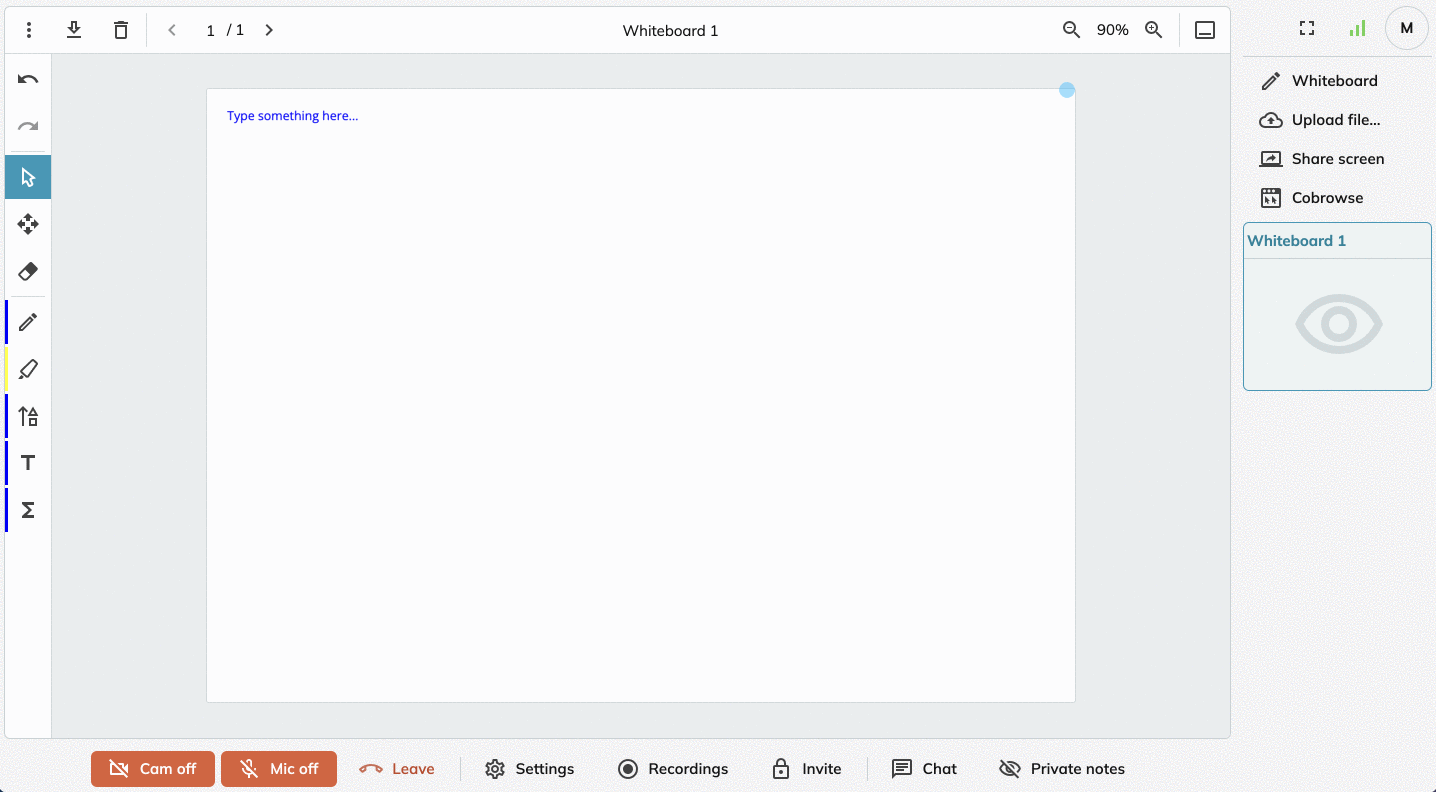Open the Invite dialog
This screenshot has width=1436, height=792.
(x=807, y=769)
